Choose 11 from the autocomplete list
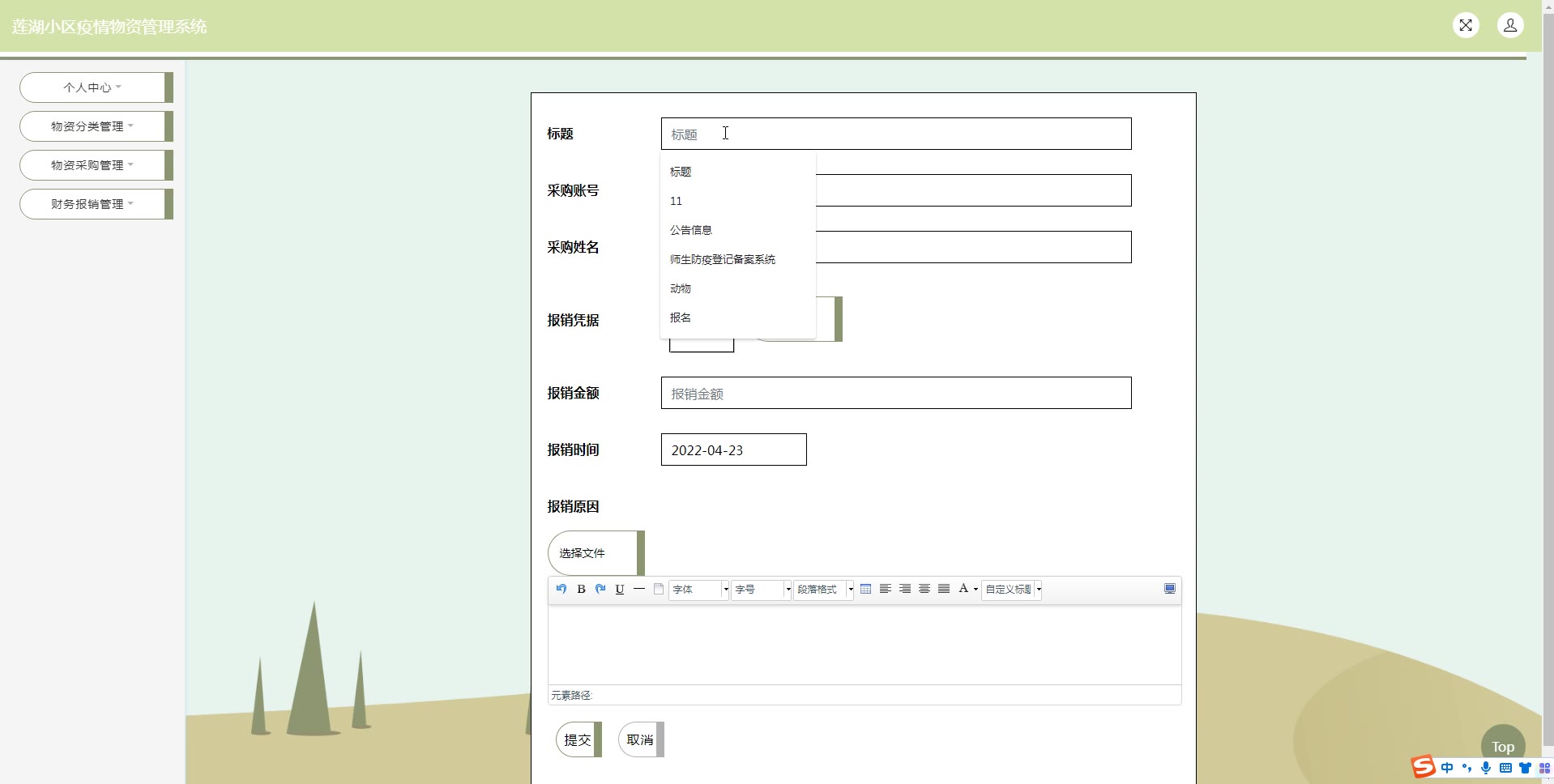Viewport: 1554px width, 784px height. (x=737, y=201)
